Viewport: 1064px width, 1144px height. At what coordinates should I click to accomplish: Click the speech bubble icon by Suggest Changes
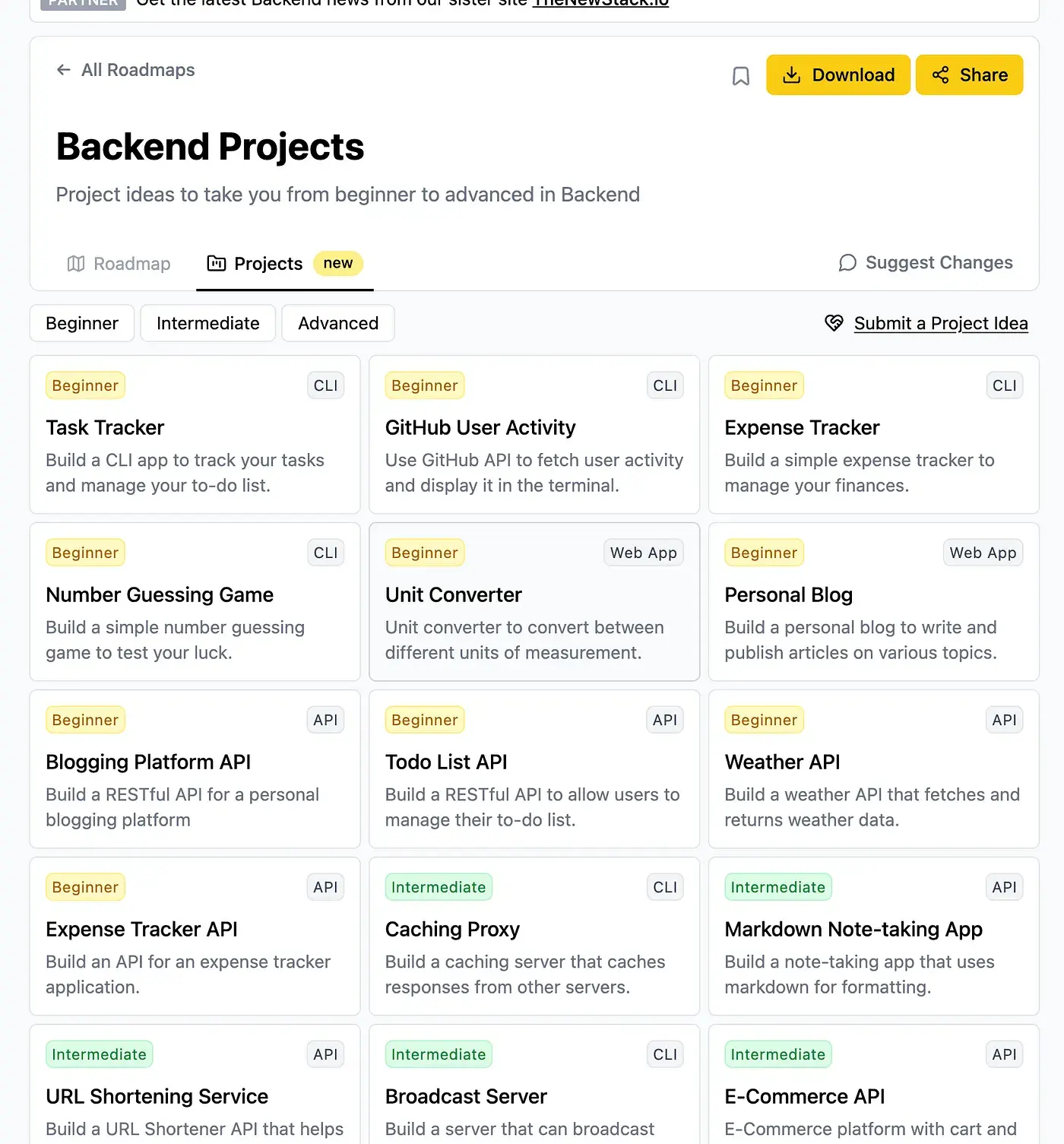point(847,263)
